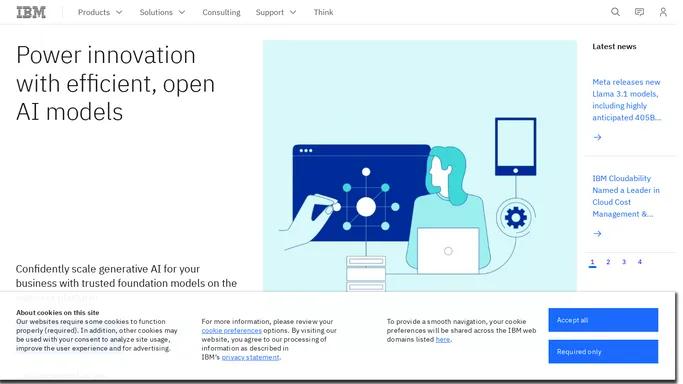Go to news page 2
Image resolution: width=683 pixels, height=384 pixels.
click(608, 262)
